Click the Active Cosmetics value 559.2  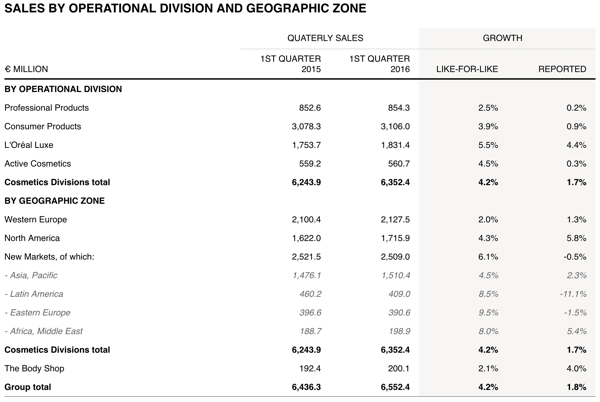click(310, 164)
